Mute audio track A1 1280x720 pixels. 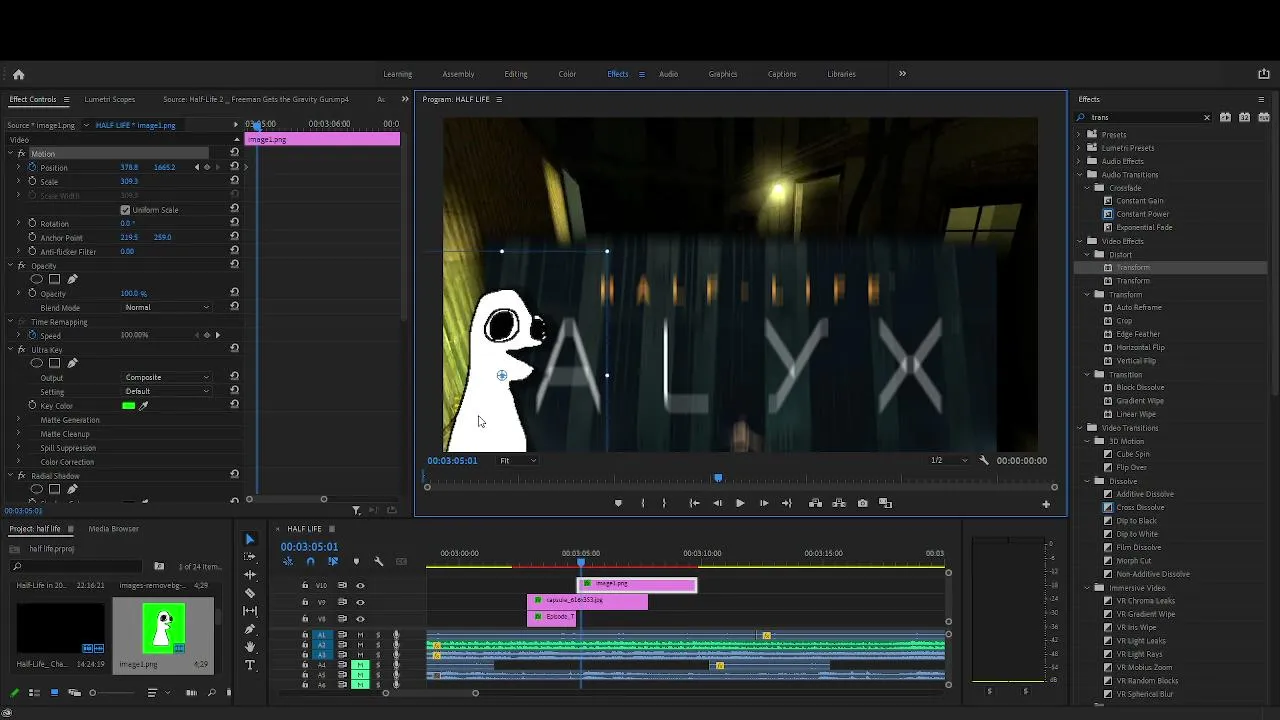coord(360,635)
